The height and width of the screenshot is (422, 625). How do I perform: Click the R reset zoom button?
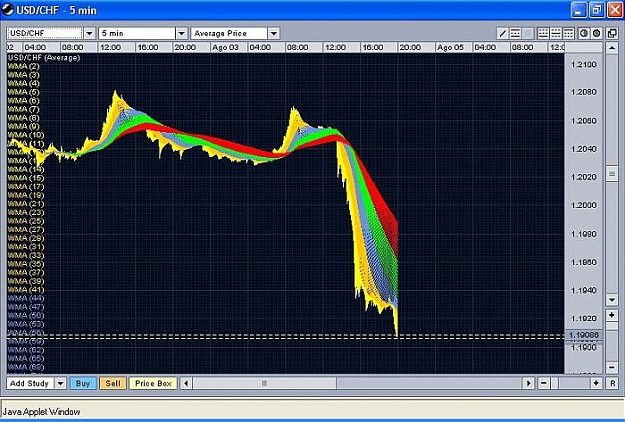click(x=612, y=383)
